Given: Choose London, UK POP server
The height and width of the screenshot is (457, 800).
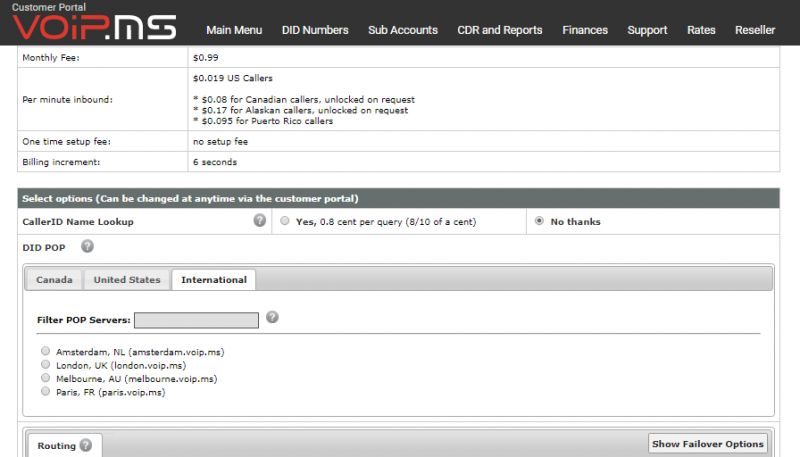Looking at the screenshot, I should 45,365.
